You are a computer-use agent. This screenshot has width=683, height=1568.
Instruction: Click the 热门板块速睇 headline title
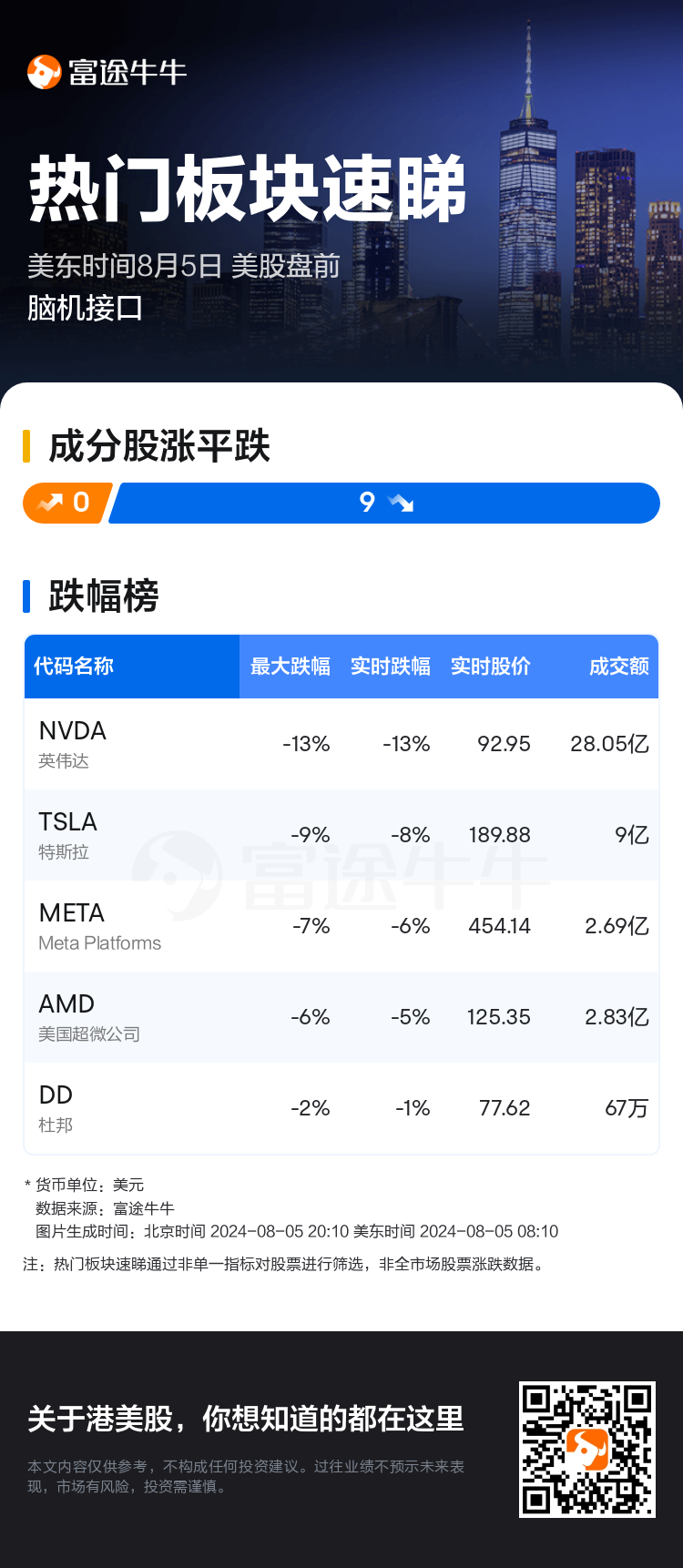[x=248, y=189]
